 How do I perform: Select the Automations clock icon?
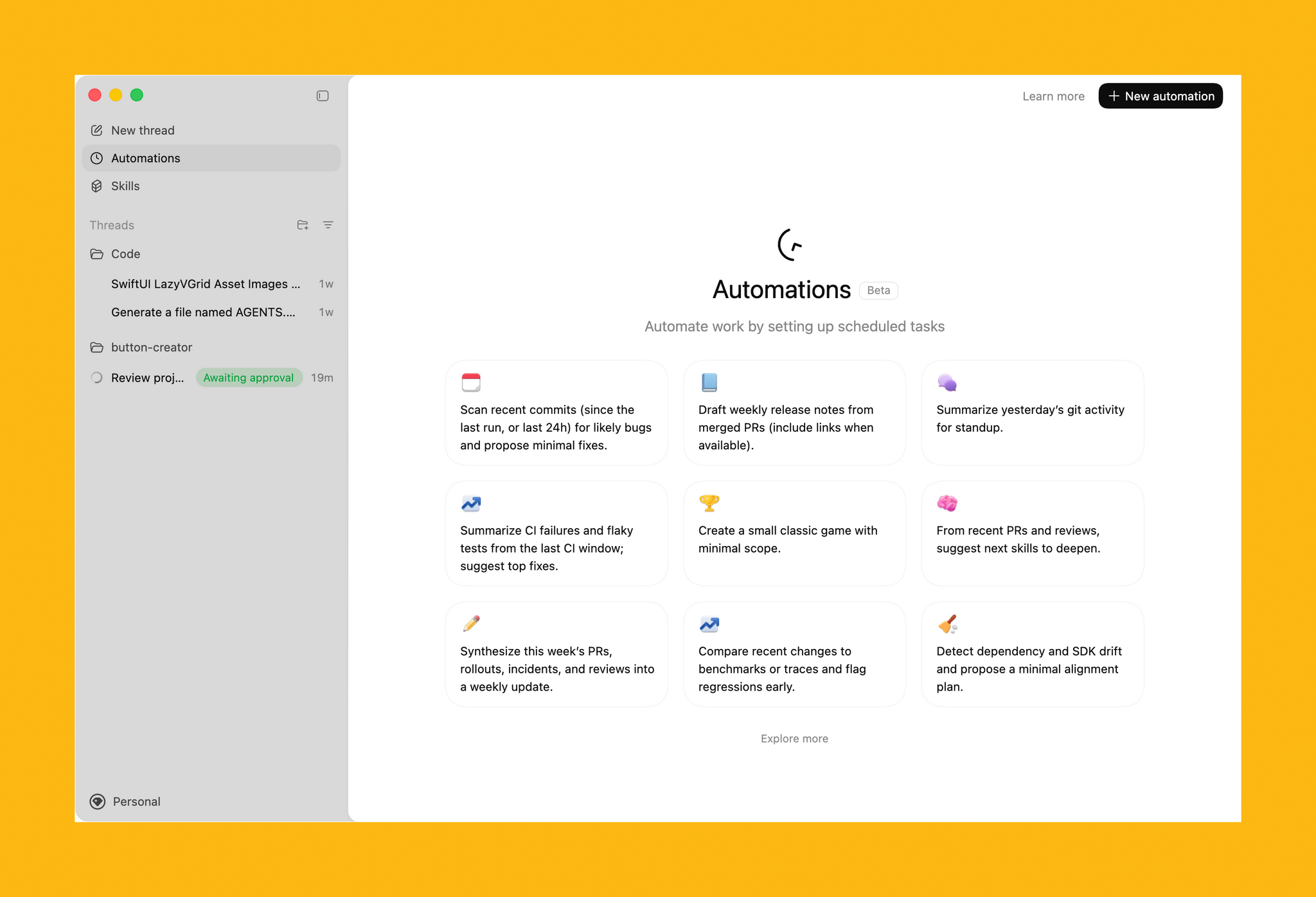coord(96,158)
